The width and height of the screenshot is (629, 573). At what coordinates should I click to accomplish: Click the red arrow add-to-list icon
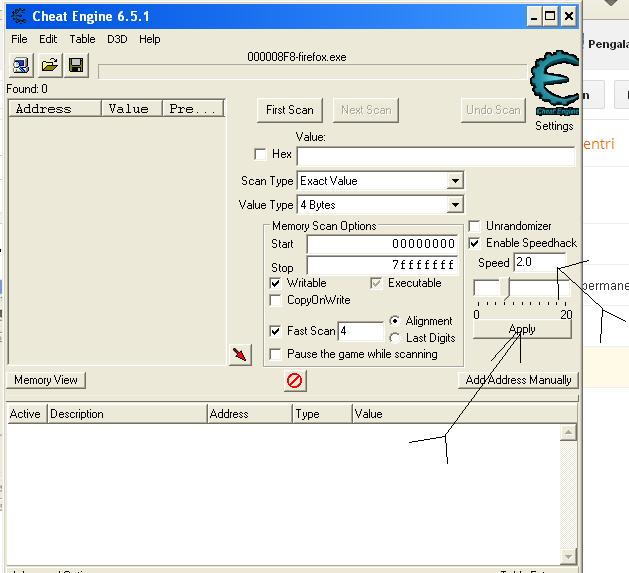(240, 354)
